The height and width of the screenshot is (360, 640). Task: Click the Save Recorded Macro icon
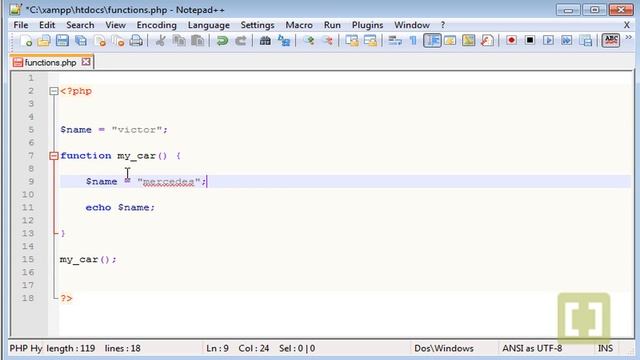[585, 40]
